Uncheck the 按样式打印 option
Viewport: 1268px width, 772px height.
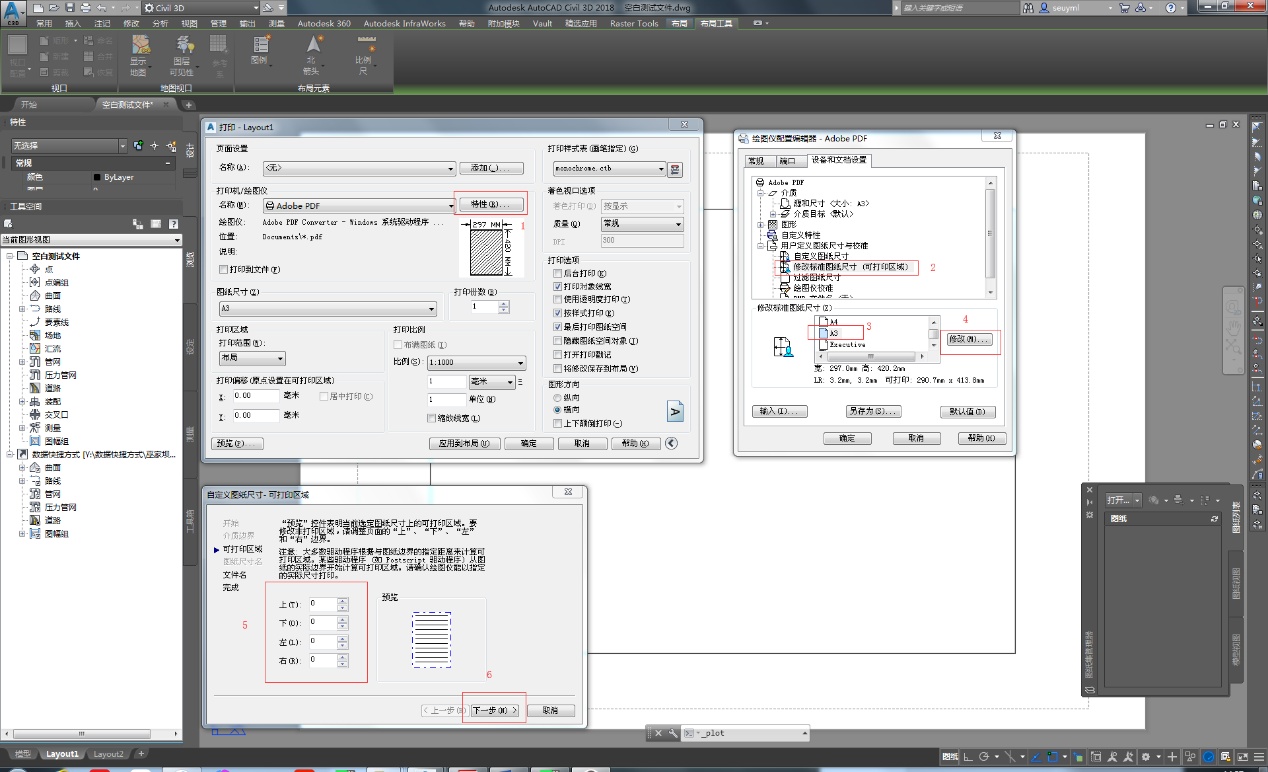point(558,313)
